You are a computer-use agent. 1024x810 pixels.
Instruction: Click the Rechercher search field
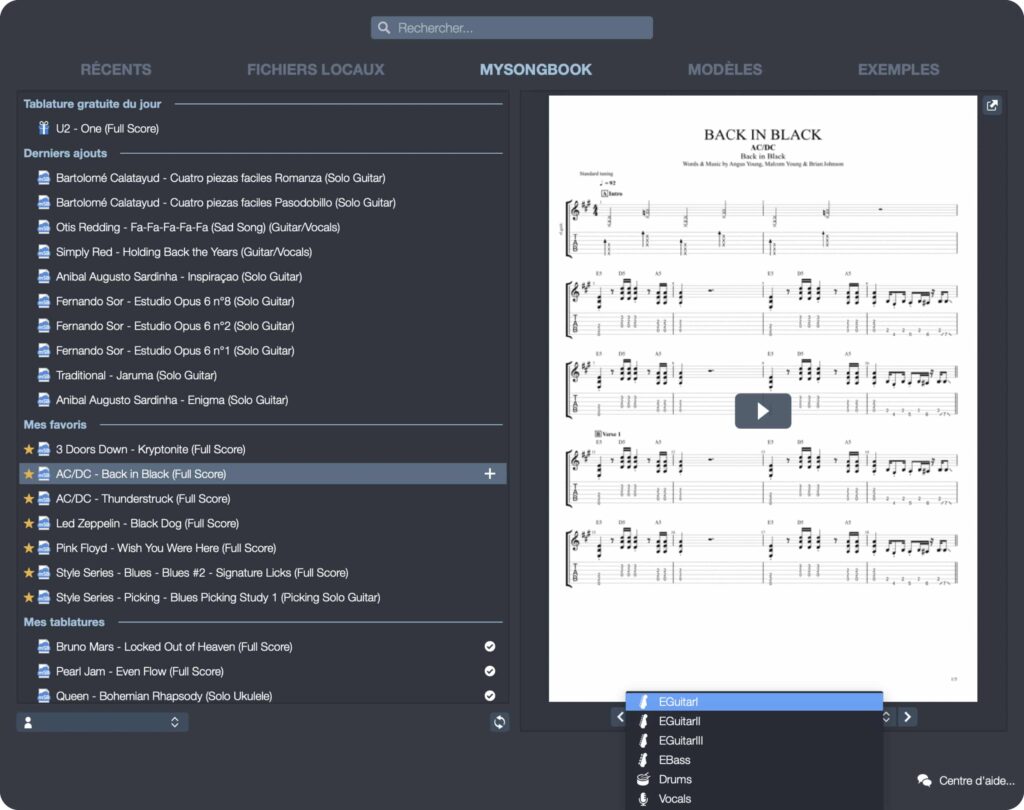click(512, 27)
